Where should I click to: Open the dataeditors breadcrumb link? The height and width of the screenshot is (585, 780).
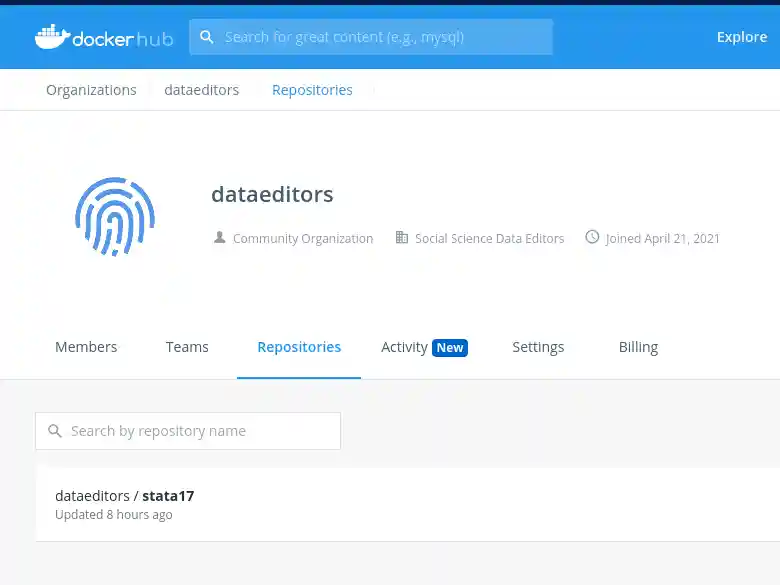201,90
